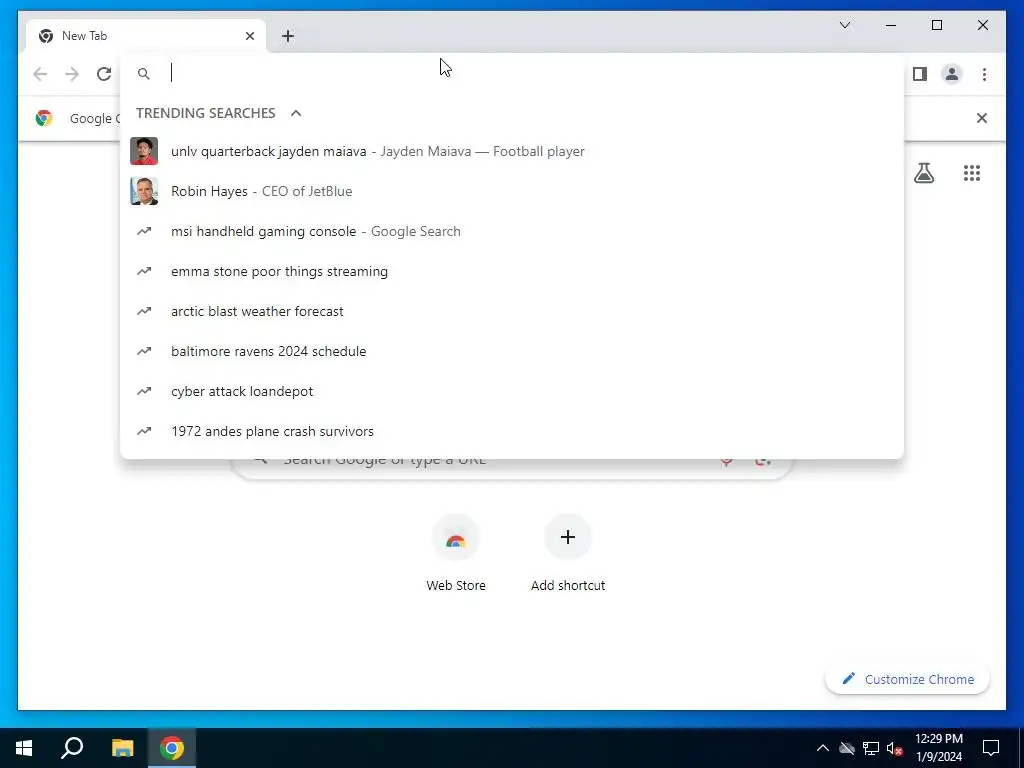Open Chrome's three-dot menu
Screen dimensions: 1024x768
pos(984,74)
